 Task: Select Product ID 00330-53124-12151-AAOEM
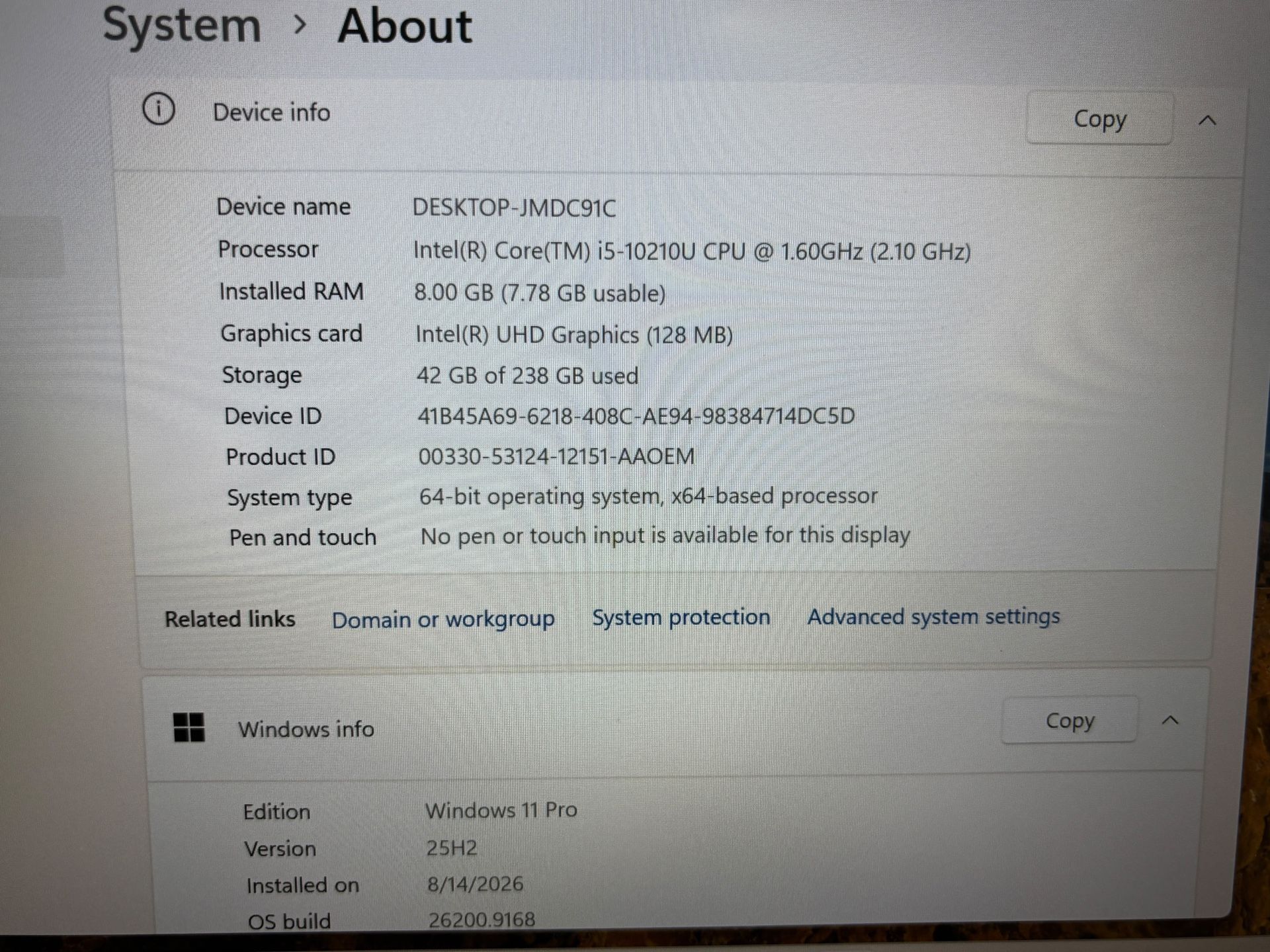point(556,456)
